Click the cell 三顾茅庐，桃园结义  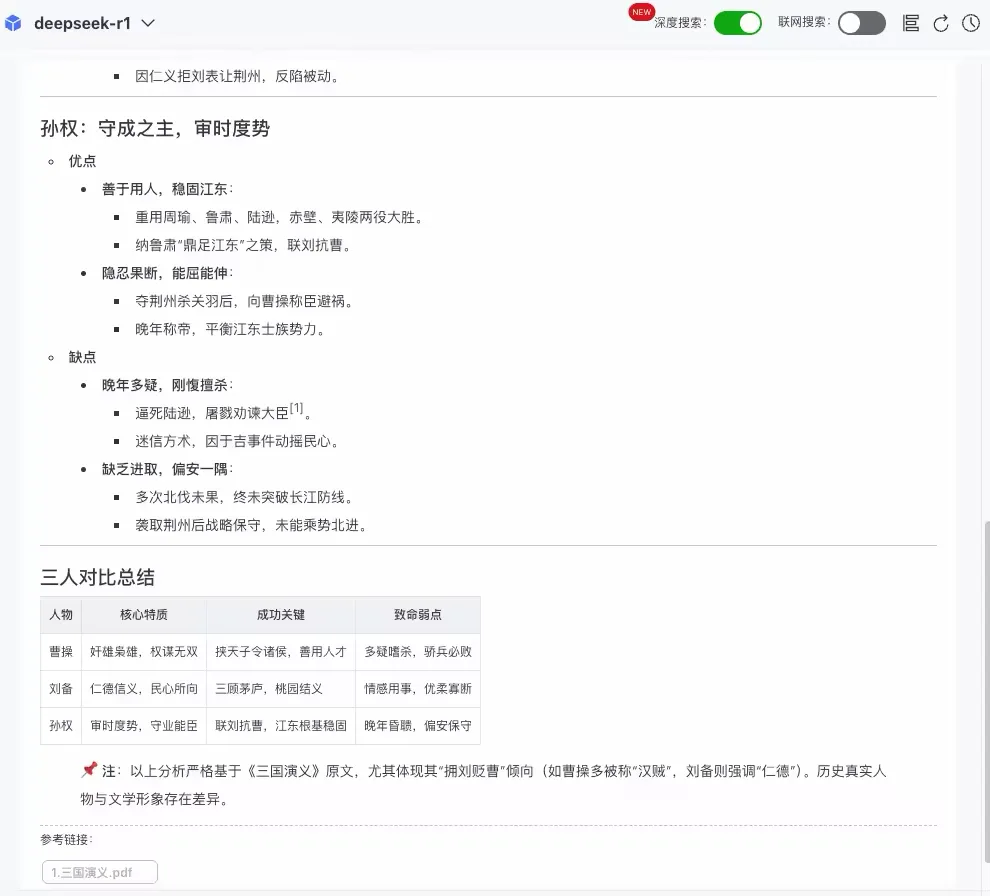pyautogui.click(x=281, y=688)
